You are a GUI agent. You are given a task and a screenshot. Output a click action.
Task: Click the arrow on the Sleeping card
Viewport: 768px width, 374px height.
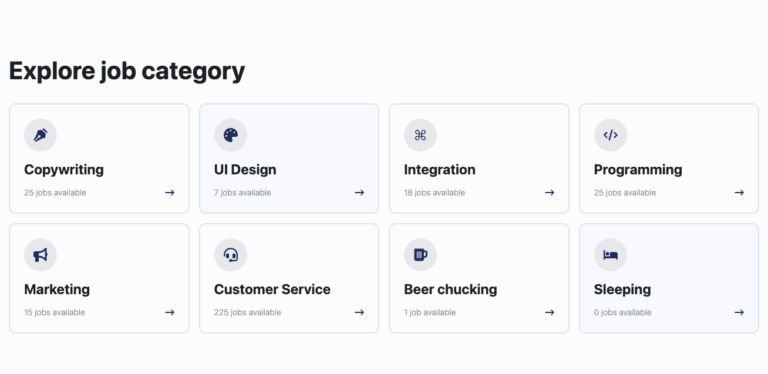pos(739,312)
